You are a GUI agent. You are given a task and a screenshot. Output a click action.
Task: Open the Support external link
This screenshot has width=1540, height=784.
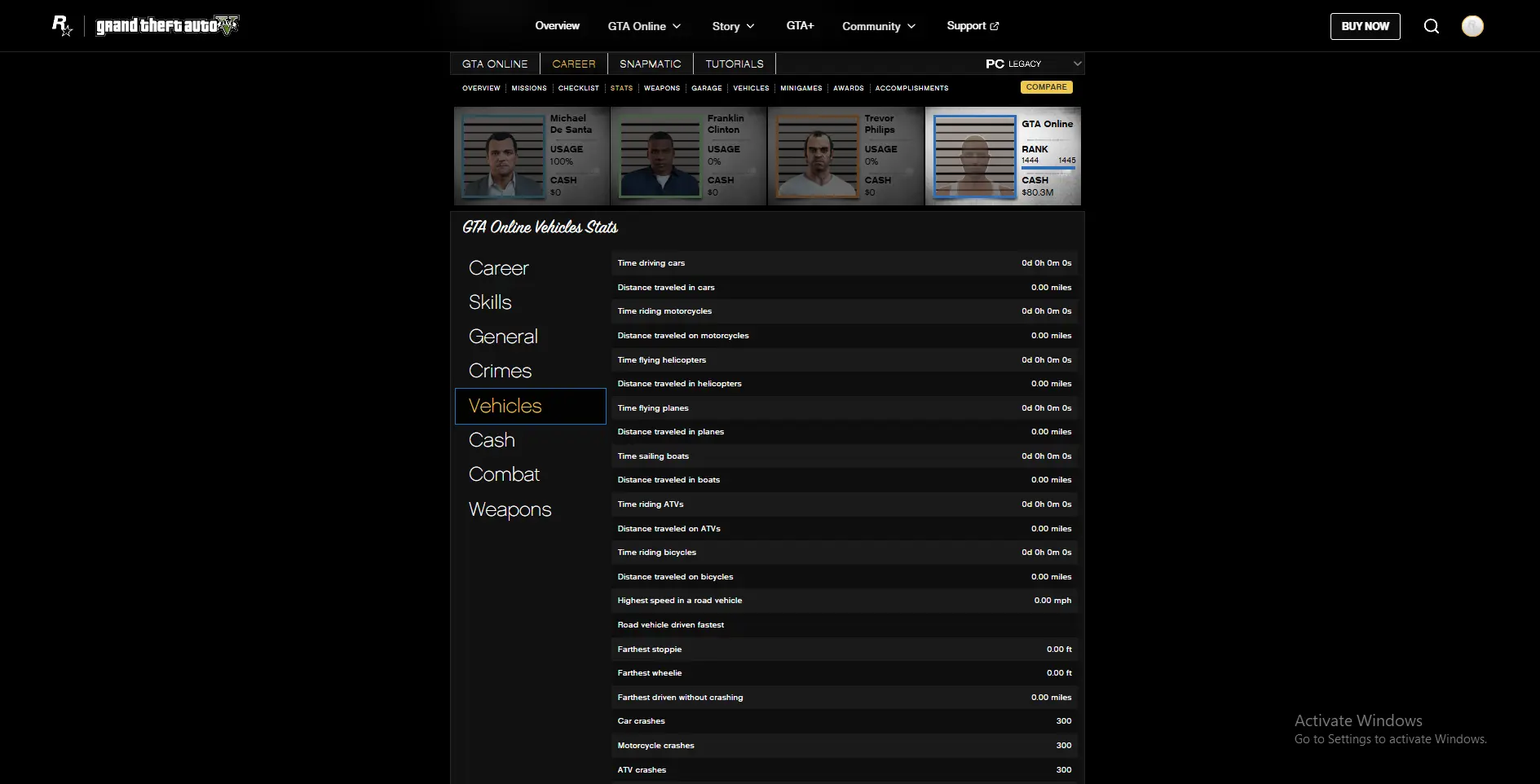click(x=972, y=26)
